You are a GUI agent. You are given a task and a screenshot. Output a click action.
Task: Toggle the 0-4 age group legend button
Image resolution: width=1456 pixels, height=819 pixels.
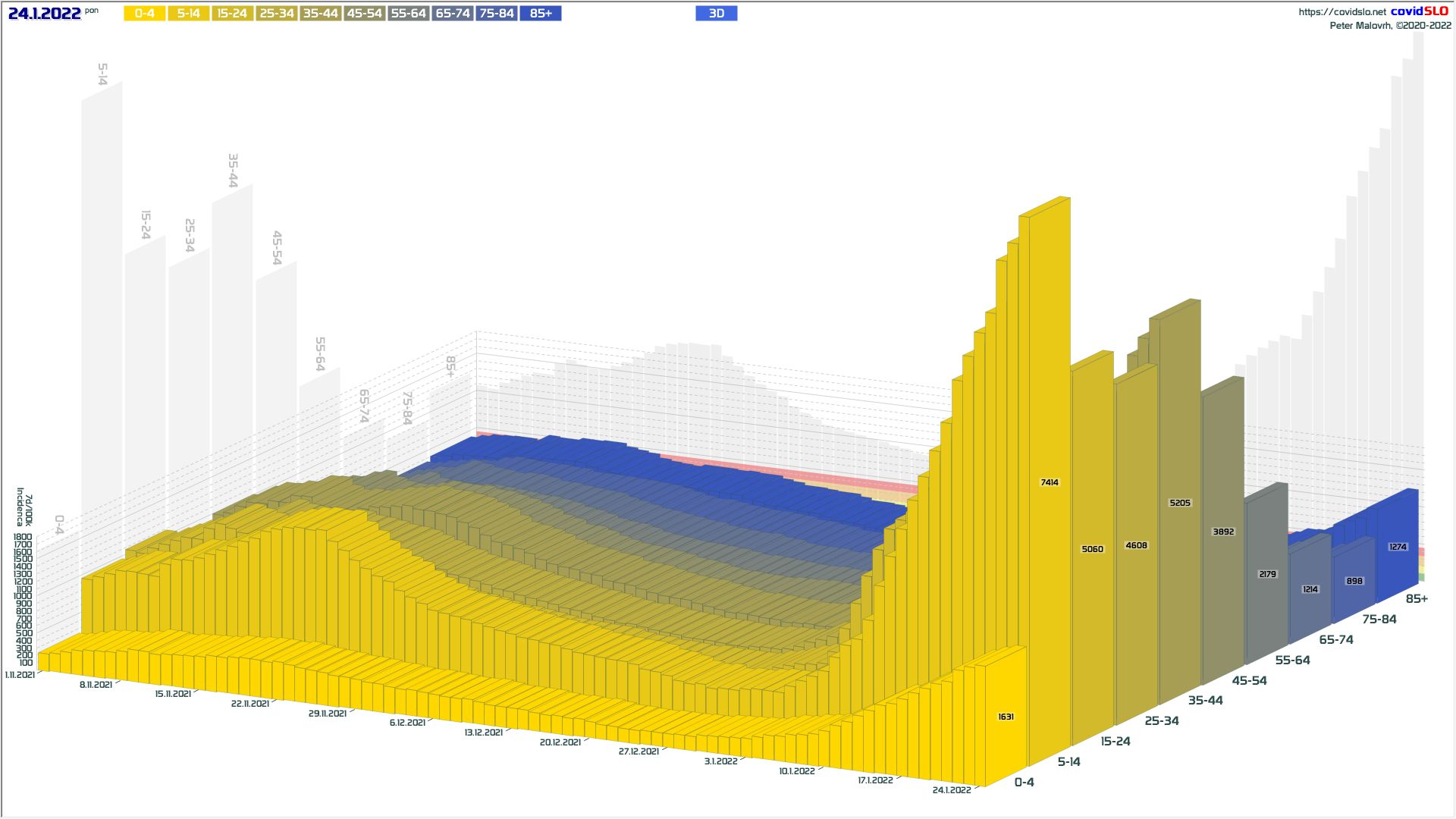tap(145, 14)
